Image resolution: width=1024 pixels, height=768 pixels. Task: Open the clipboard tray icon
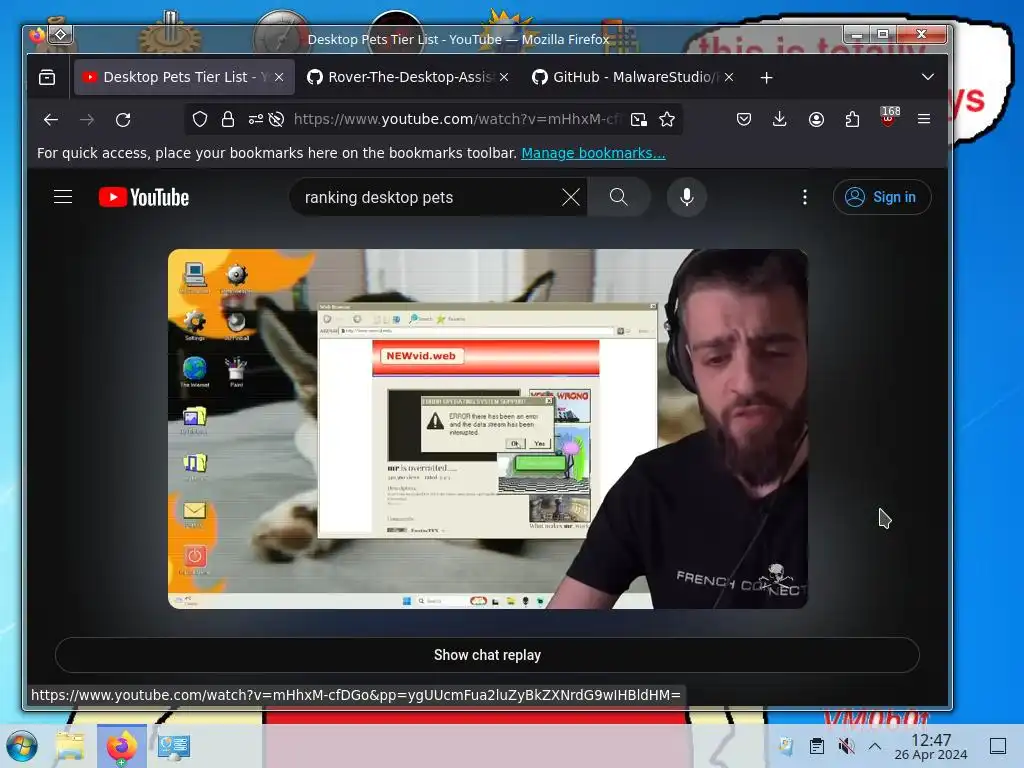pos(816,746)
